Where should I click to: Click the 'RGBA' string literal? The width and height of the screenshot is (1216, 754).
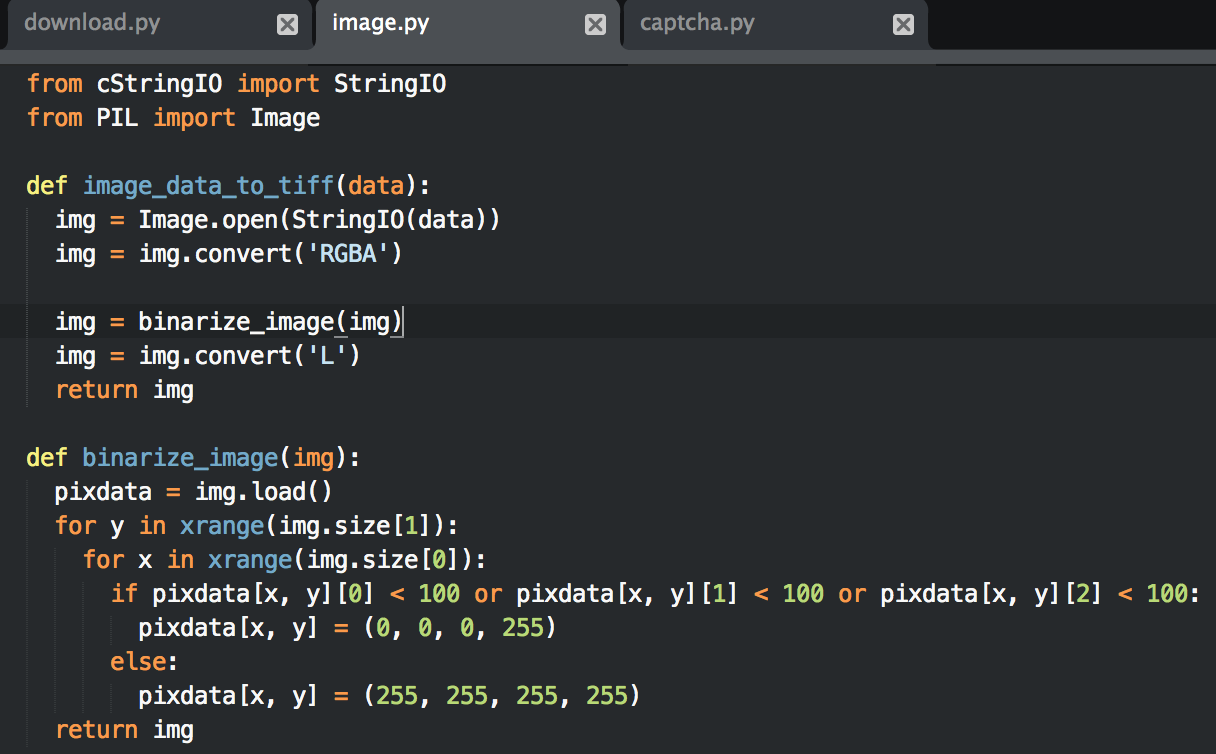pos(348,254)
